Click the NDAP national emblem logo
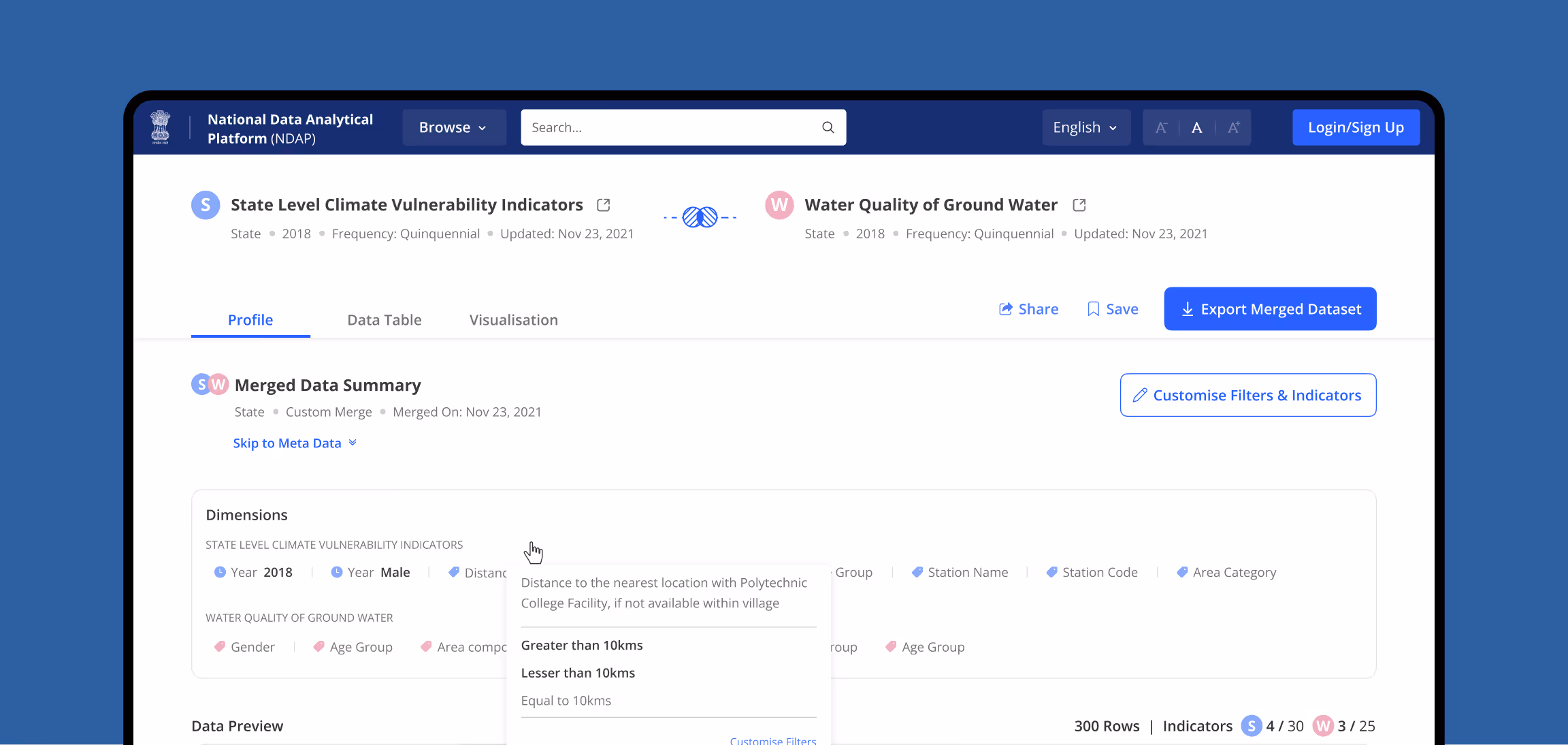This screenshot has width=1568, height=745. [x=161, y=127]
